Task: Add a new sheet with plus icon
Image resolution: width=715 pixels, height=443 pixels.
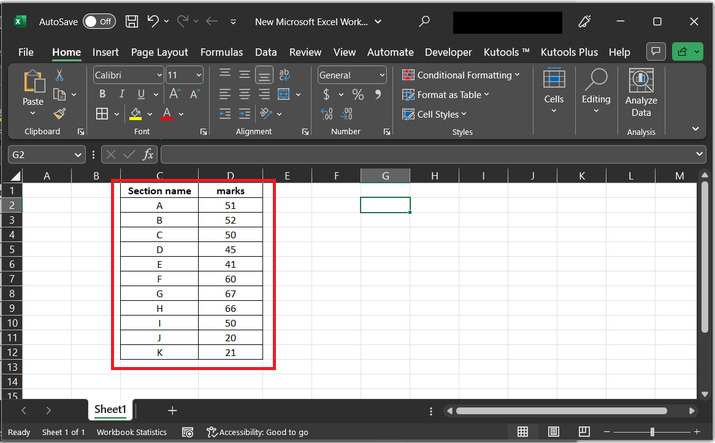Action: (x=172, y=410)
